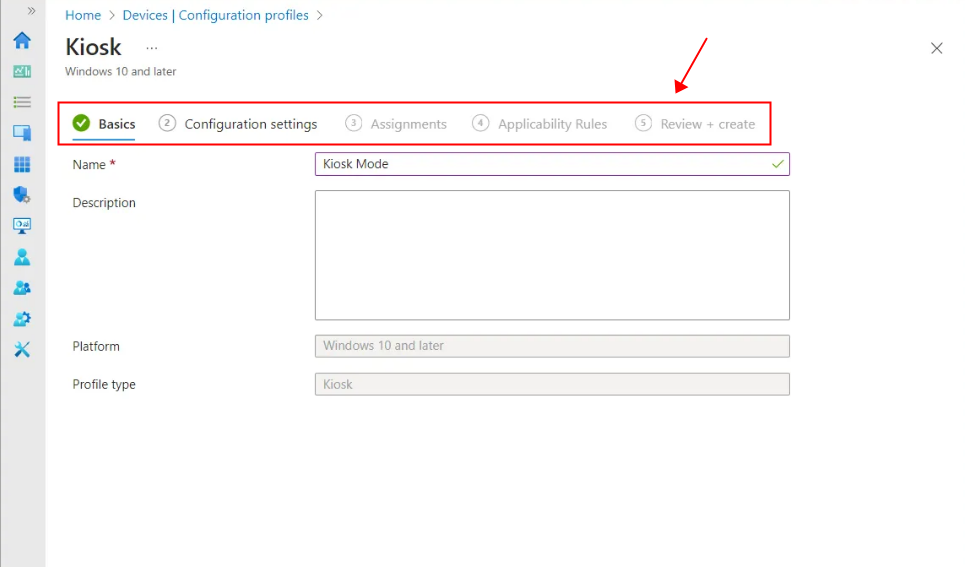
Task: Go to Devices | Configuration profiles breadcrumb
Action: click(x=215, y=15)
